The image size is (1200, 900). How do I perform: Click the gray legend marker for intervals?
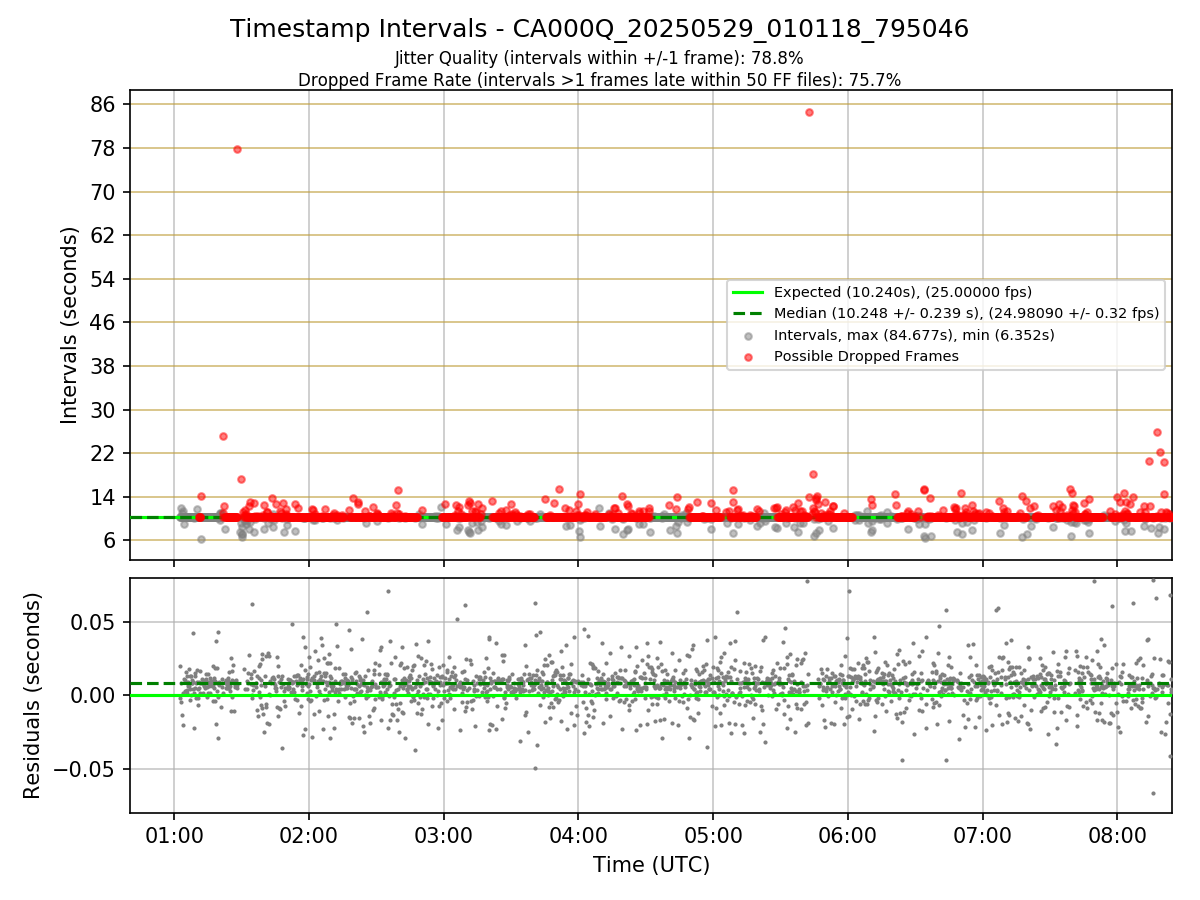[x=748, y=336]
